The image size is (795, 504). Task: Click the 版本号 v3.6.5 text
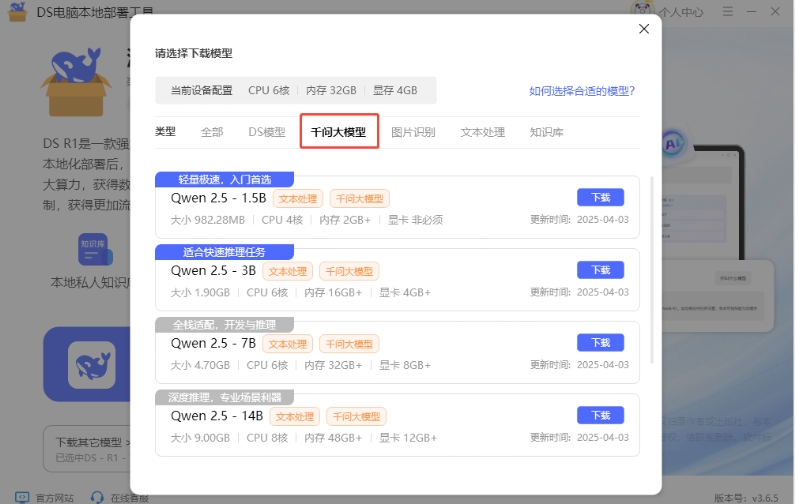tap(746, 498)
